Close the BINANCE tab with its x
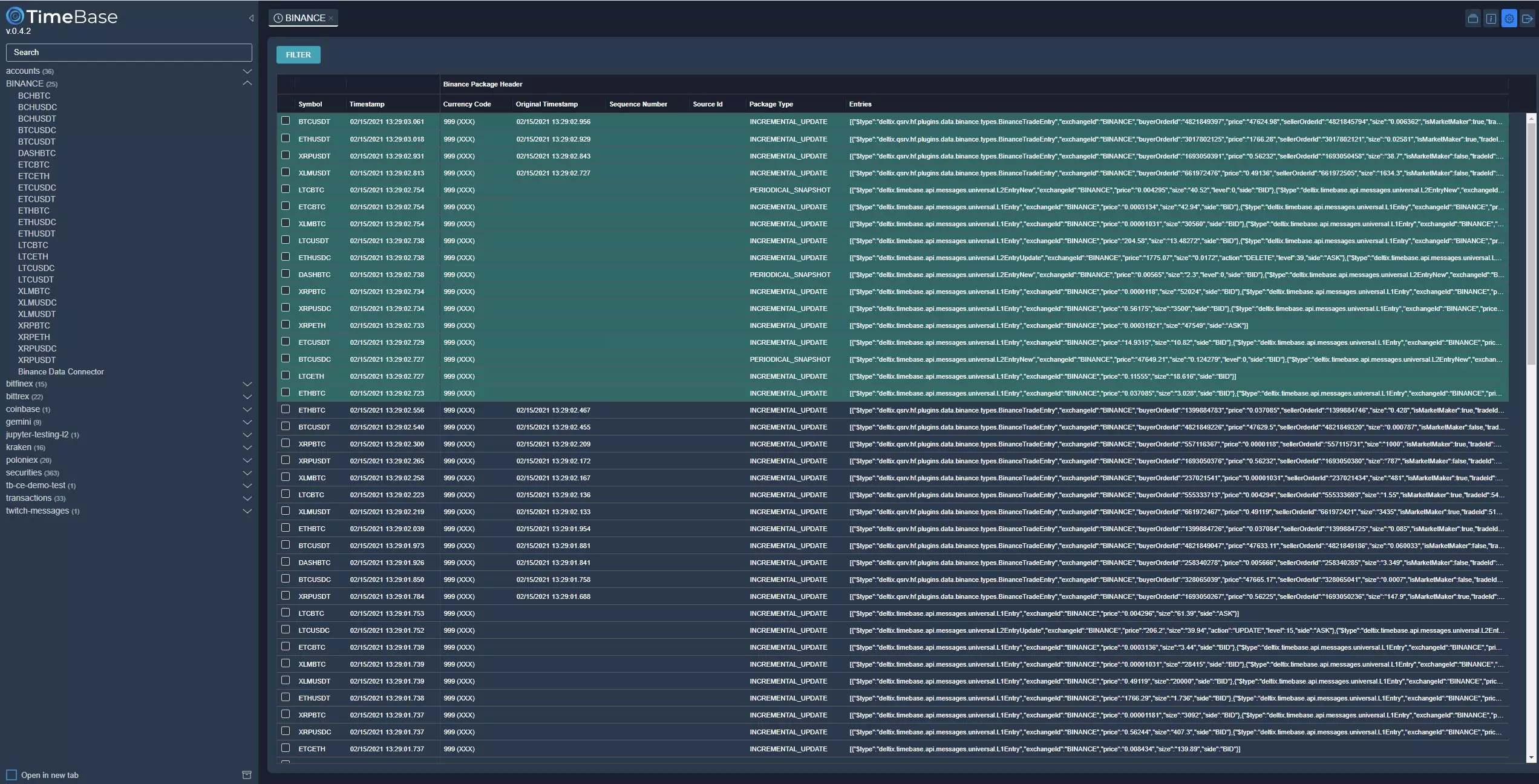The height and width of the screenshot is (784, 1539). click(x=331, y=19)
